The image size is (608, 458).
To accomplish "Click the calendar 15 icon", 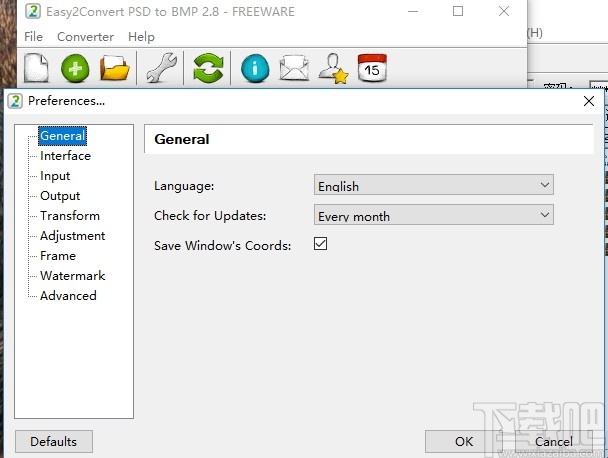I will pyautogui.click(x=372, y=68).
